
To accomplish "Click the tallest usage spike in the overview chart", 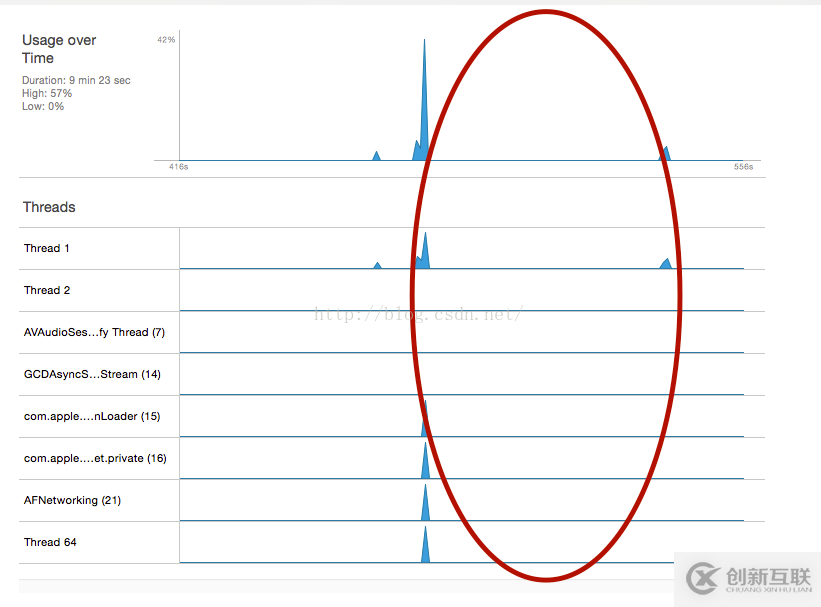I will (x=424, y=105).
